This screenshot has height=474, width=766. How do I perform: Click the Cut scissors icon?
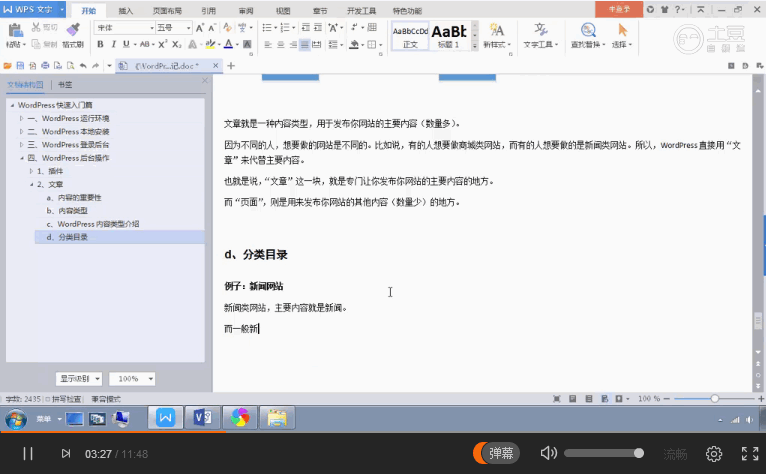[x=36, y=27]
